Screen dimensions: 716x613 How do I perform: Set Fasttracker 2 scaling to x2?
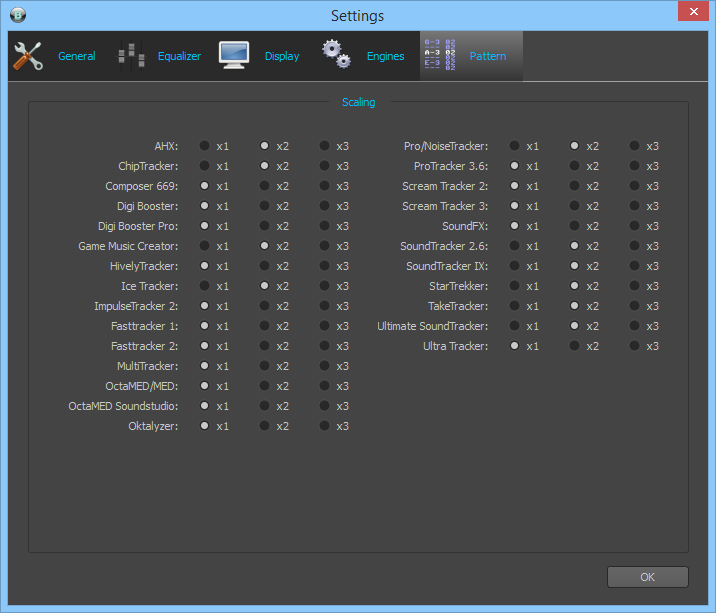click(264, 346)
